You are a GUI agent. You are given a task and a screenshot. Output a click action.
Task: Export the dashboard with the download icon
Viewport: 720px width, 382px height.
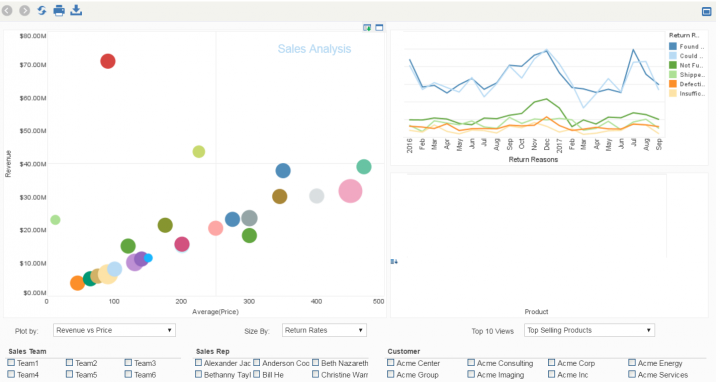tap(76, 10)
